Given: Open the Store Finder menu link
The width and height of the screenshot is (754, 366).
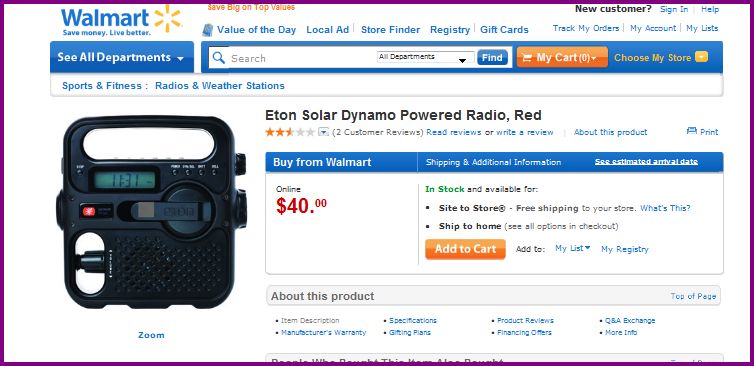Looking at the screenshot, I should pyautogui.click(x=390, y=30).
